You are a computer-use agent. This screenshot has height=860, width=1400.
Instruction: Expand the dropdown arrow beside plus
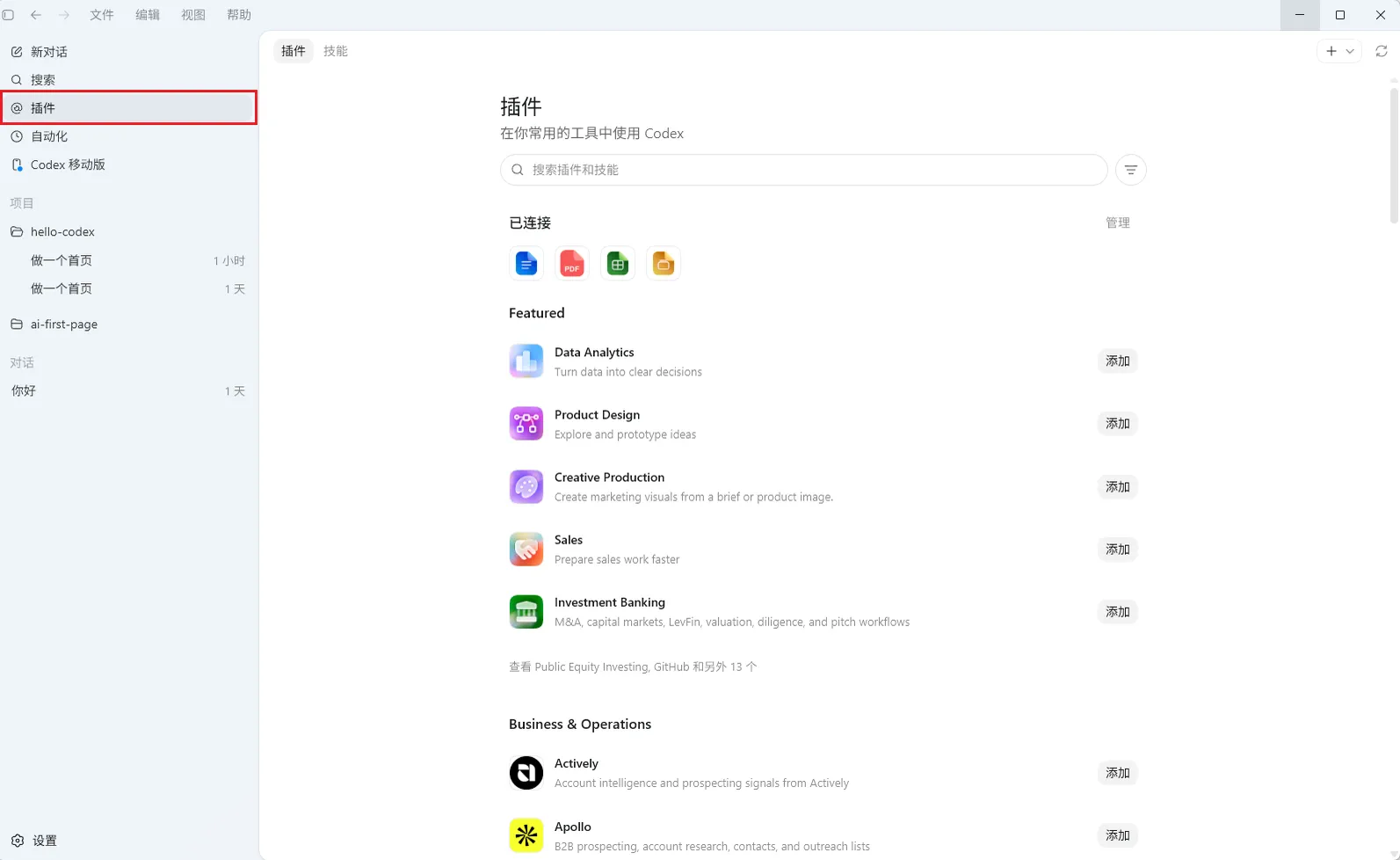point(1350,51)
